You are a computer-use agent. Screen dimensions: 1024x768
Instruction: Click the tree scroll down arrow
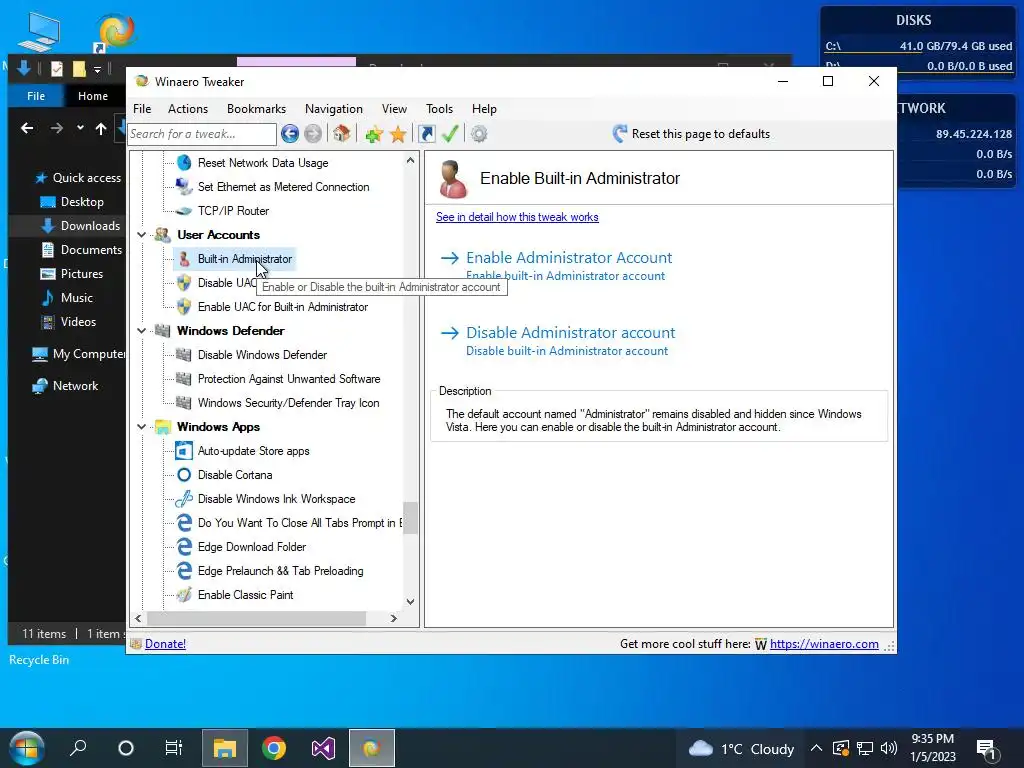pos(410,601)
